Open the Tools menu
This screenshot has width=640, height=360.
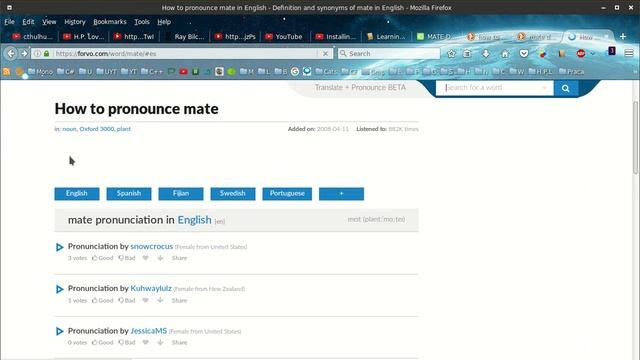click(x=142, y=22)
